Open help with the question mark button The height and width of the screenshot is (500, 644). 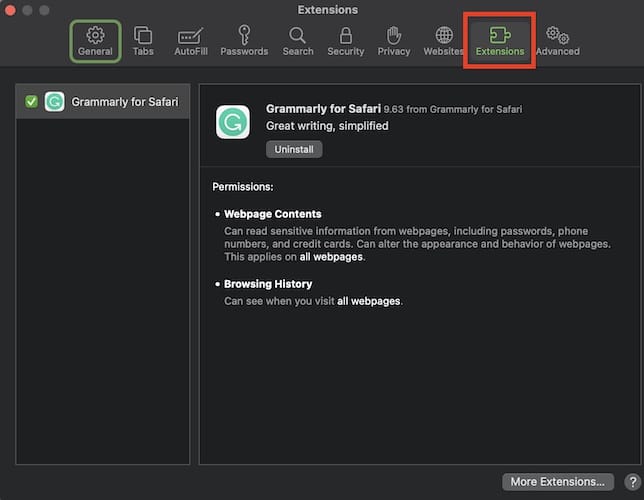coord(632,481)
